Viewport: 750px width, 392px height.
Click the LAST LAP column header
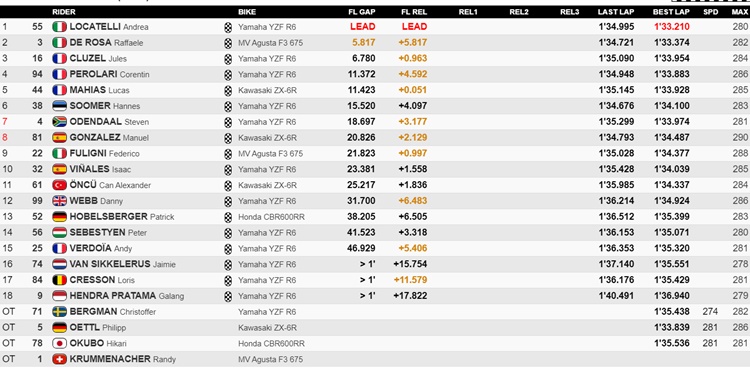pyautogui.click(x=616, y=12)
